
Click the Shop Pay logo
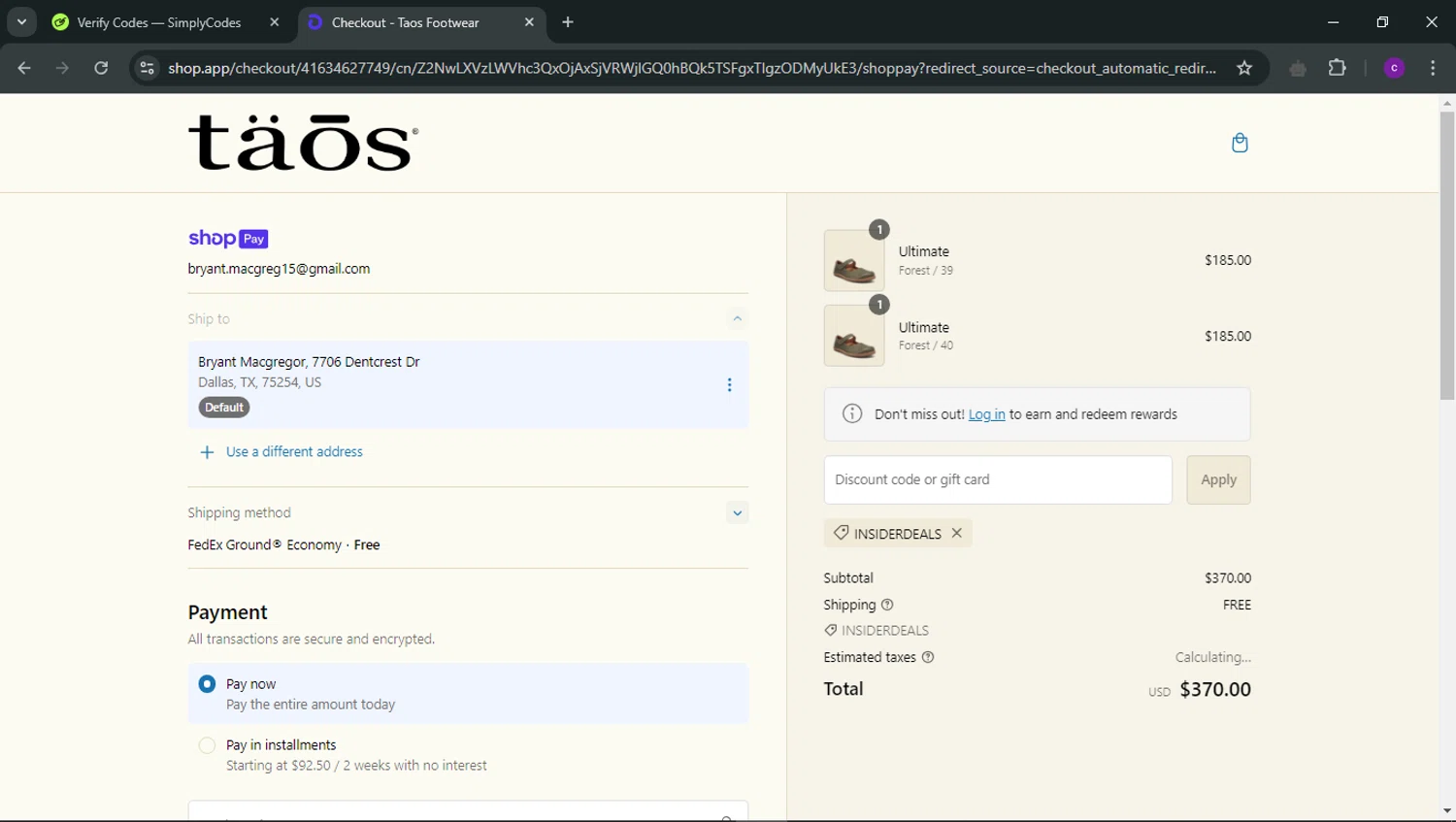pos(228,238)
